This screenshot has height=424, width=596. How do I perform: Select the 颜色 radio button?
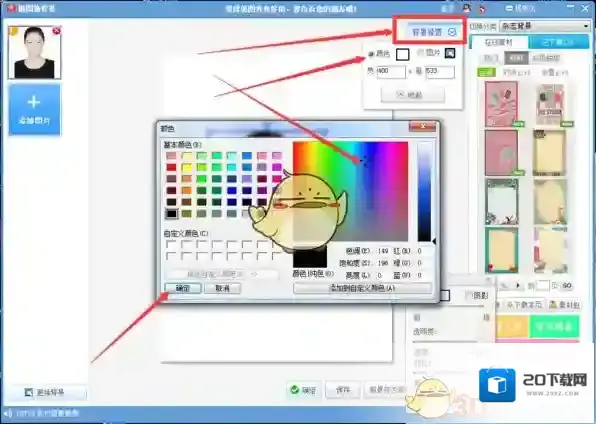pyautogui.click(x=371, y=54)
